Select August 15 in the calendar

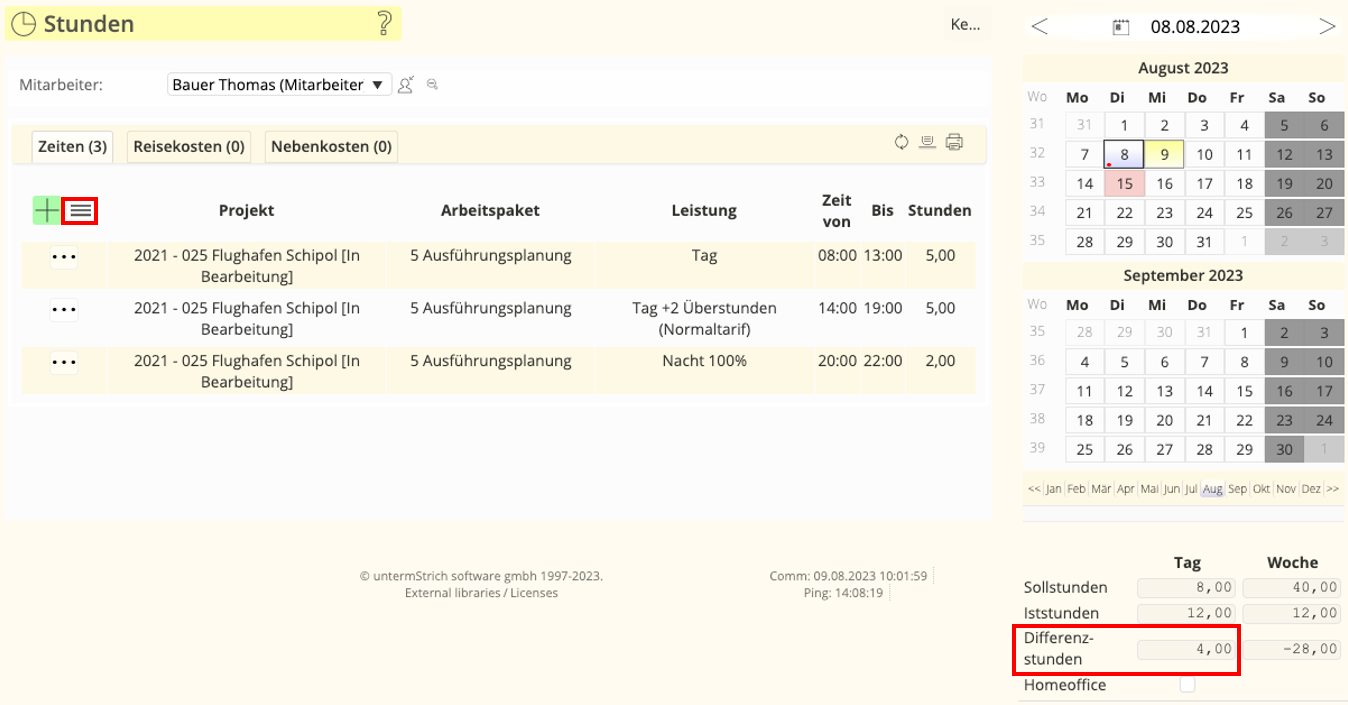1124,184
